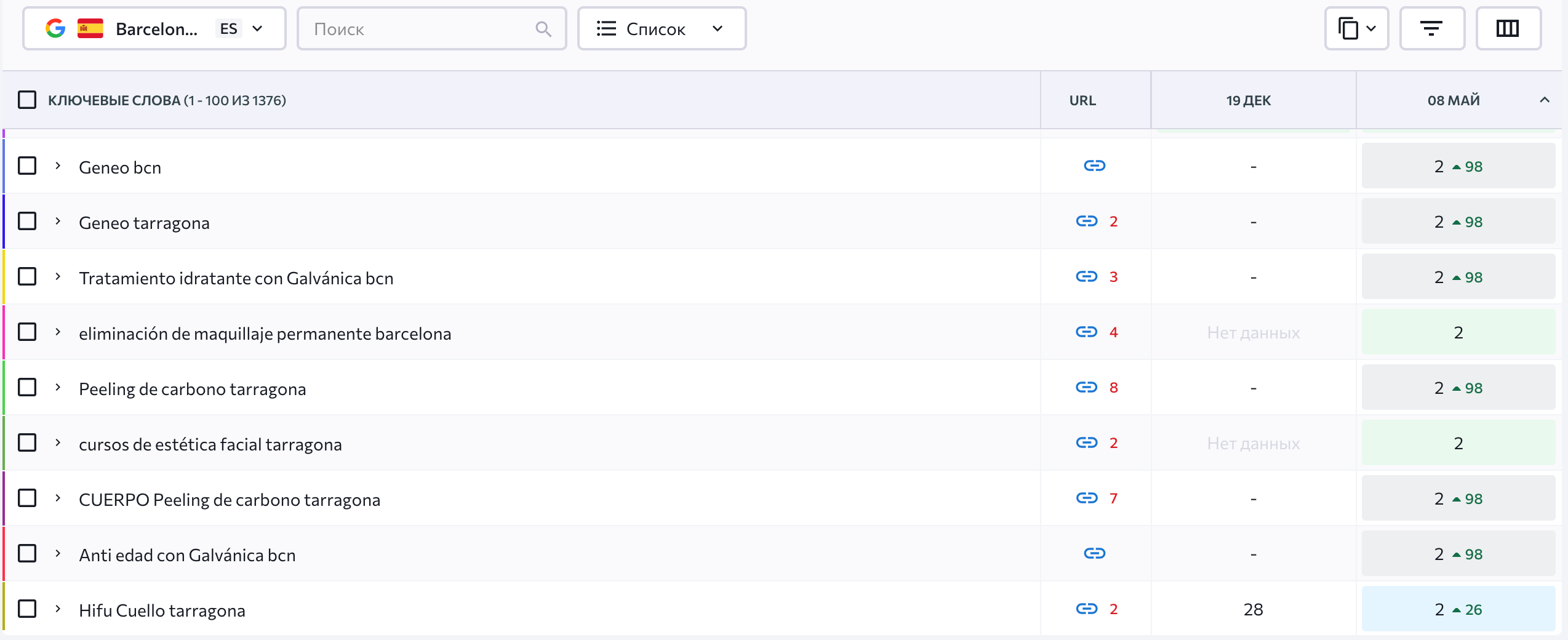Open the filter icon in the toolbar
The image size is (1568, 640).
point(1431,29)
